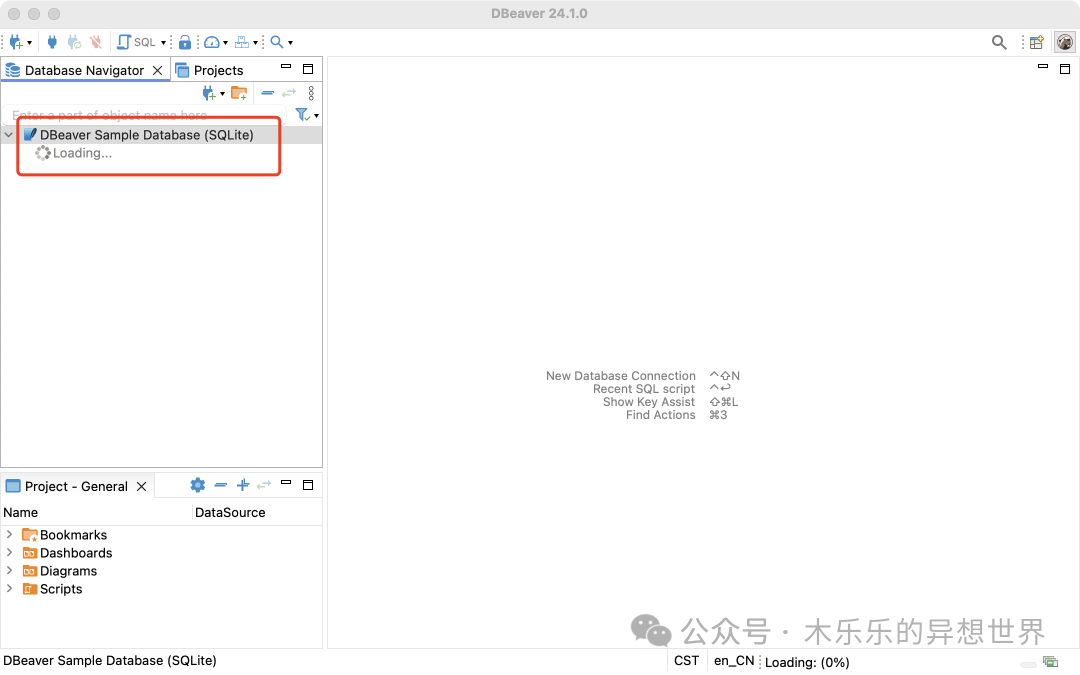This screenshot has width=1080, height=675.
Task: Click the New Connection plug icon in main toolbar
Action: [15, 42]
